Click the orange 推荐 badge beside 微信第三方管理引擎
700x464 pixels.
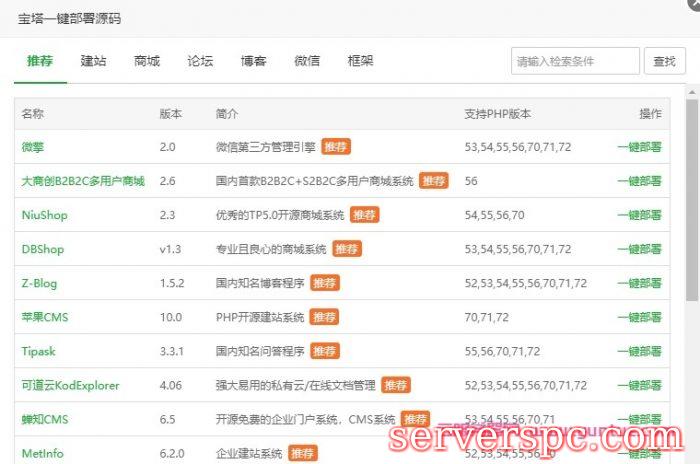[336, 147]
